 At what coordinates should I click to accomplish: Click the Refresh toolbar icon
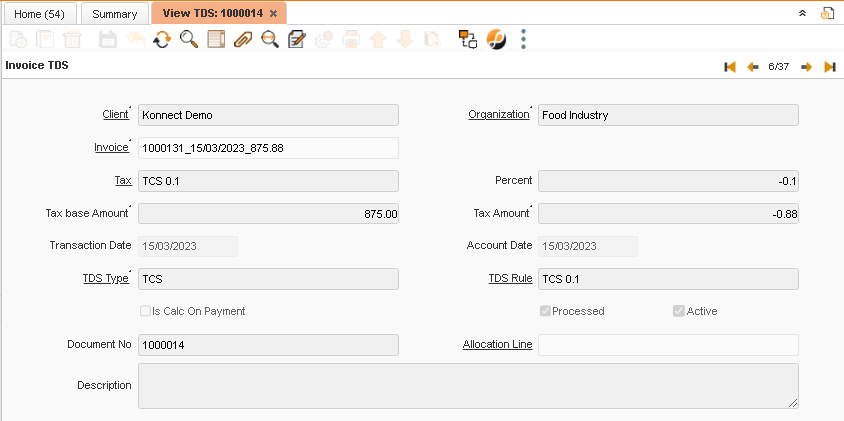[162, 40]
